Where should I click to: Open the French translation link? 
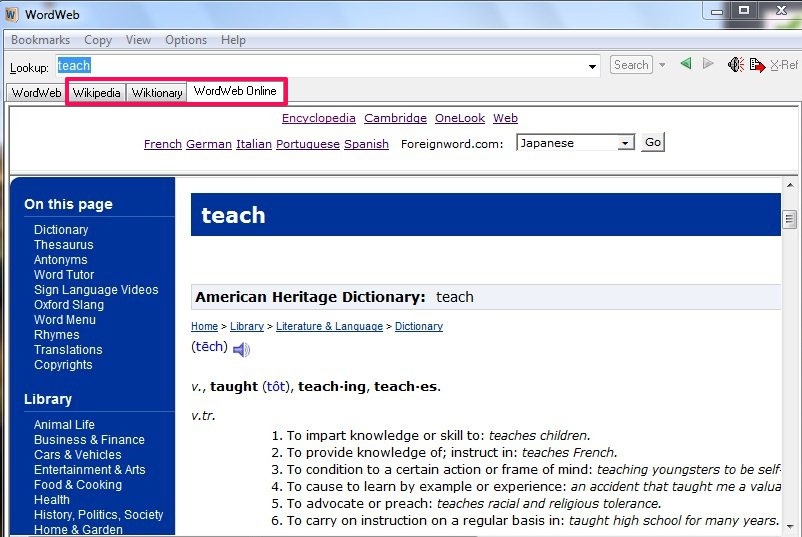[163, 144]
